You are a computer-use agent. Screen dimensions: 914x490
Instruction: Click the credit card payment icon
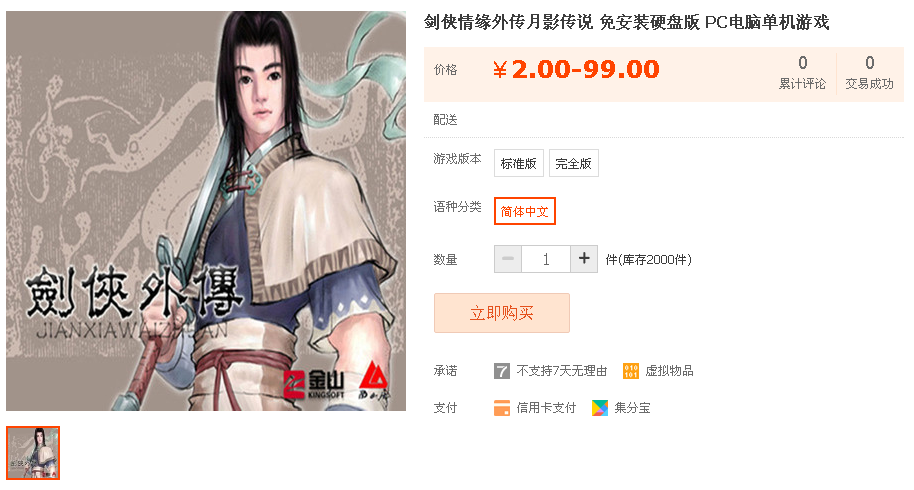tap(501, 408)
